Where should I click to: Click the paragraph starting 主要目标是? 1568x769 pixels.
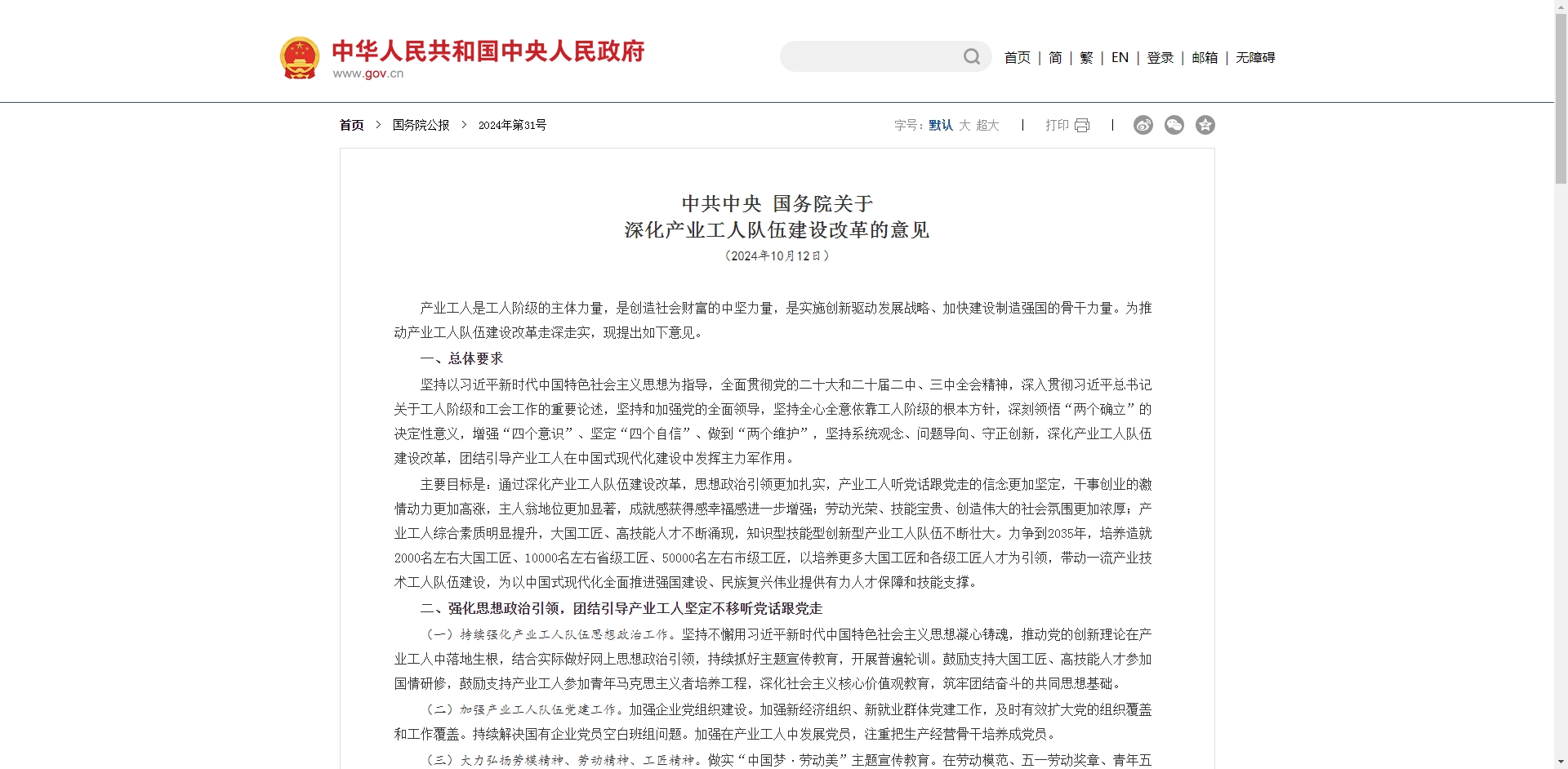773,533
